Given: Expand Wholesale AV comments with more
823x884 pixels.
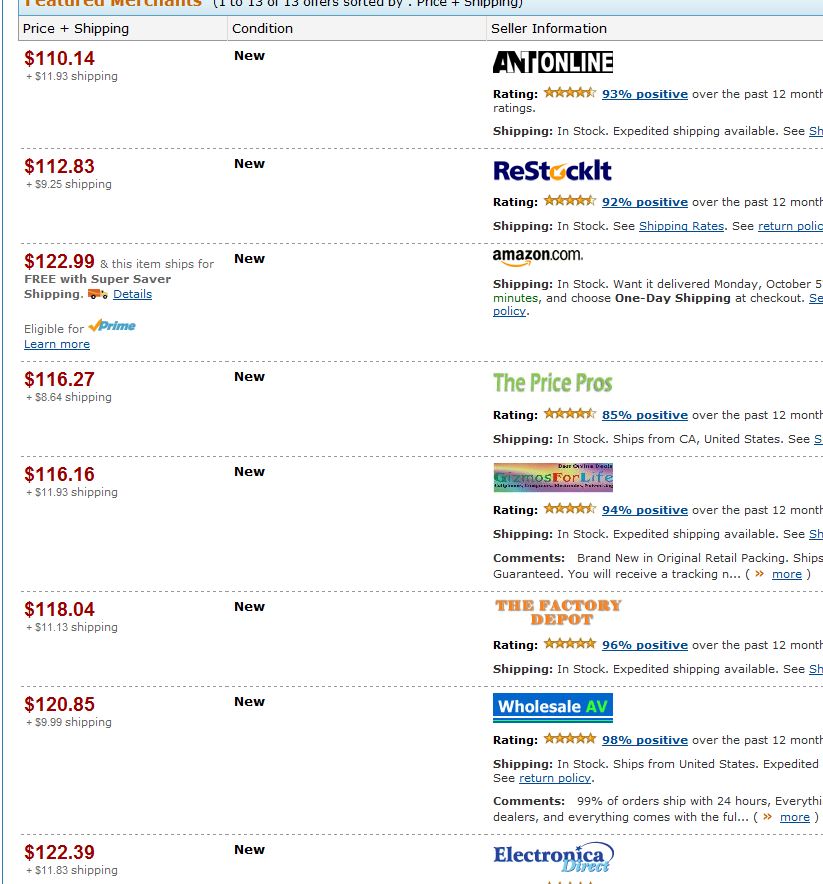Looking at the screenshot, I should [795, 817].
